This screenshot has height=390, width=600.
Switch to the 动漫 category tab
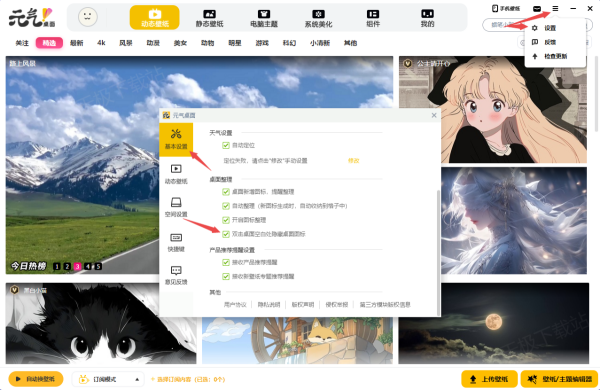(x=153, y=43)
